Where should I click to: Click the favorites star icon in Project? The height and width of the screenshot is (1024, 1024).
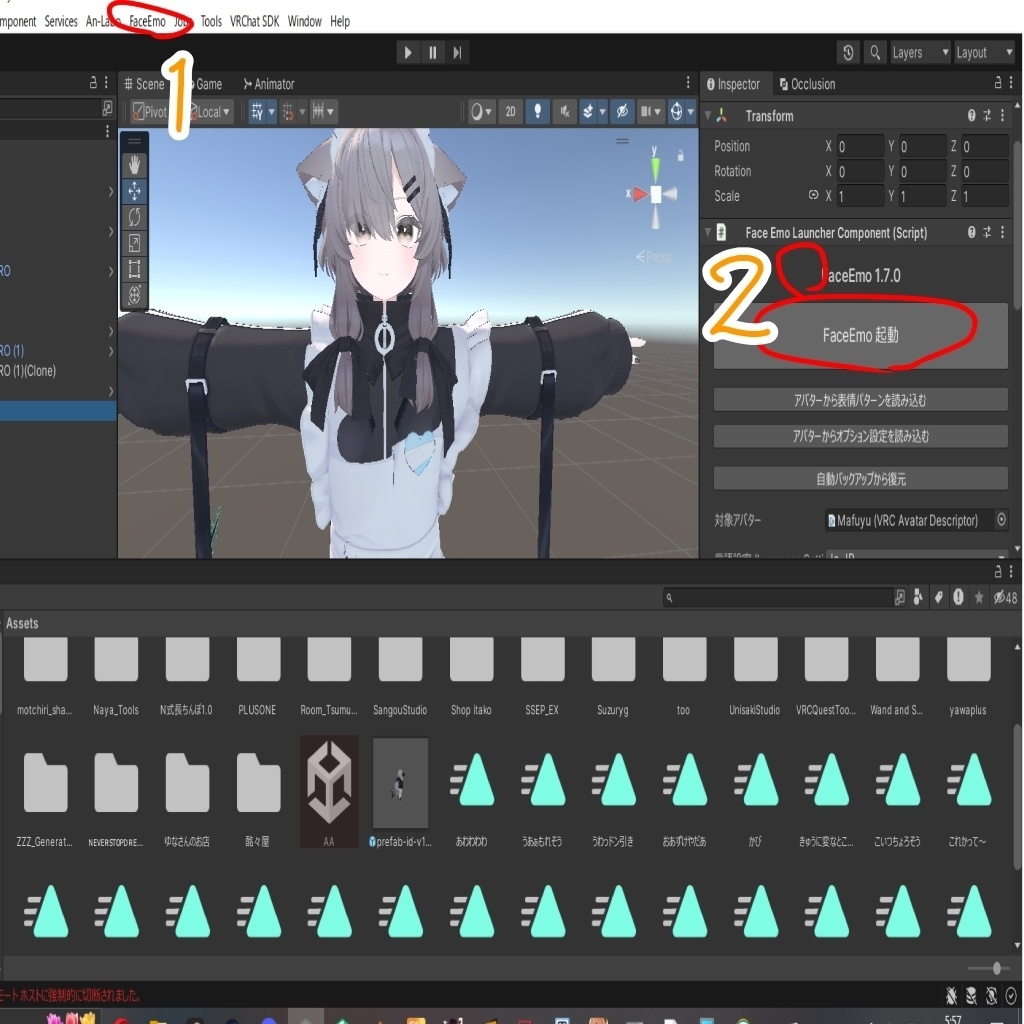[x=978, y=597]
